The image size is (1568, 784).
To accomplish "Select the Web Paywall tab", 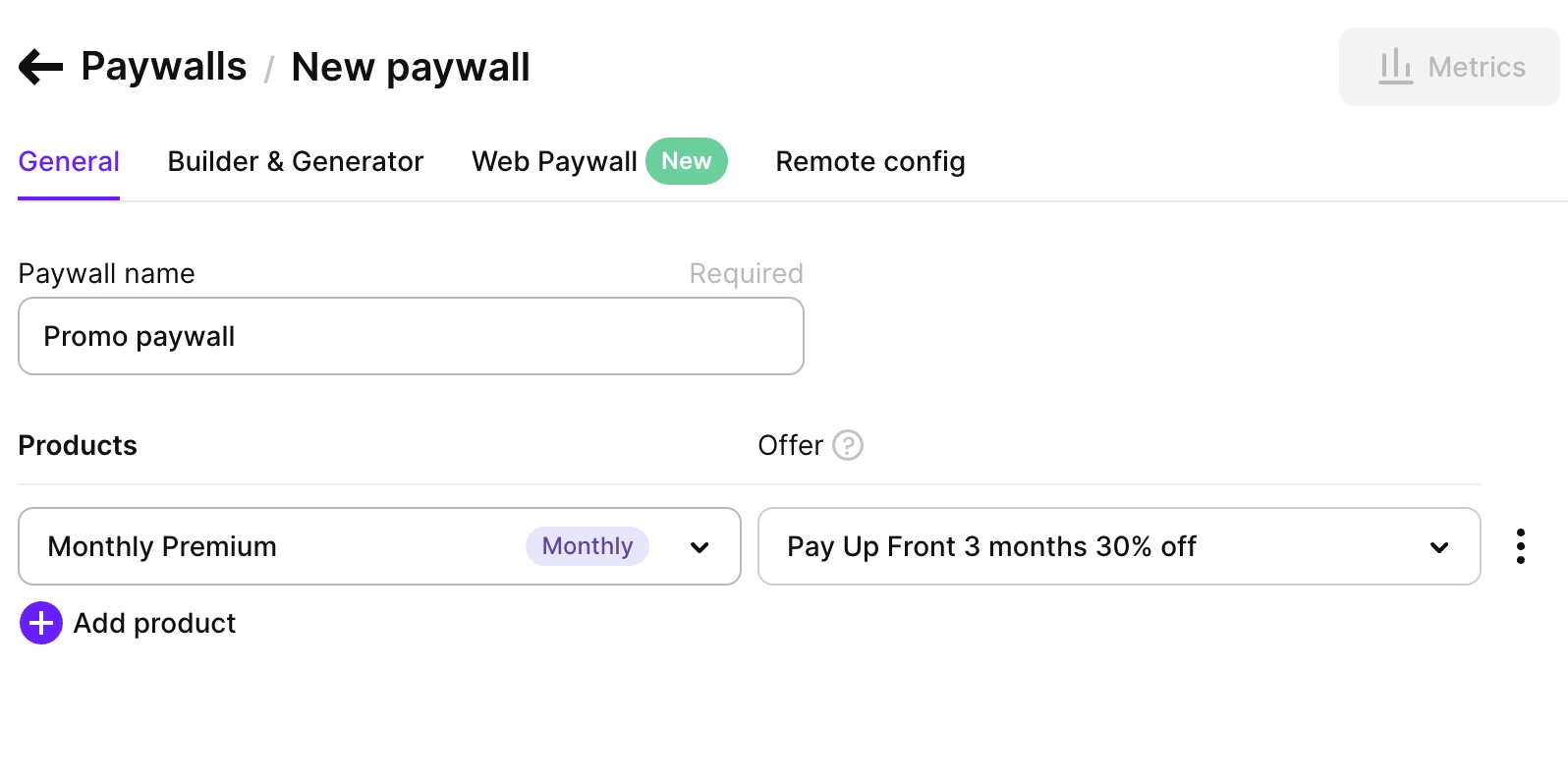I will pyautogui.click(x=553, y=160).
